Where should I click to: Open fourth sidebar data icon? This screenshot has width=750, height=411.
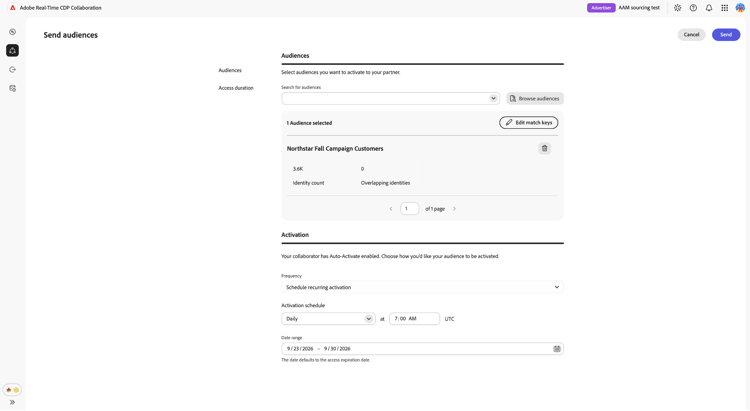(x=12, y=89)
